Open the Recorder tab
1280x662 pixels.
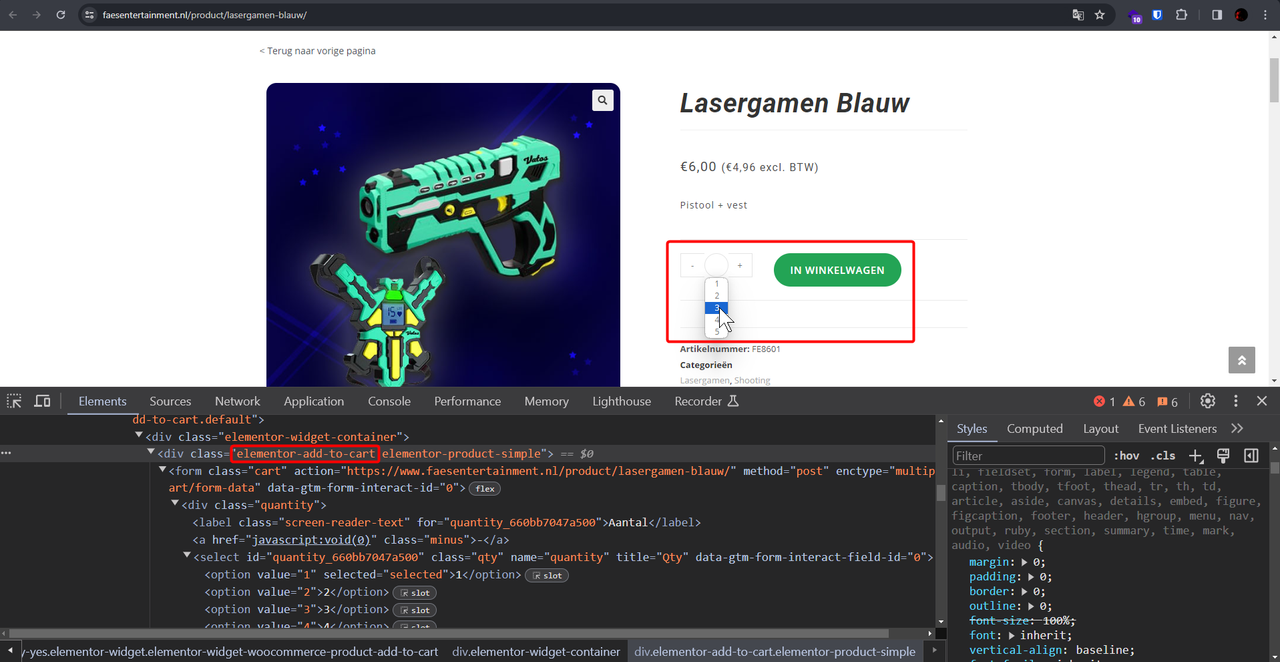pyautogui.click(x=698, y=401)
